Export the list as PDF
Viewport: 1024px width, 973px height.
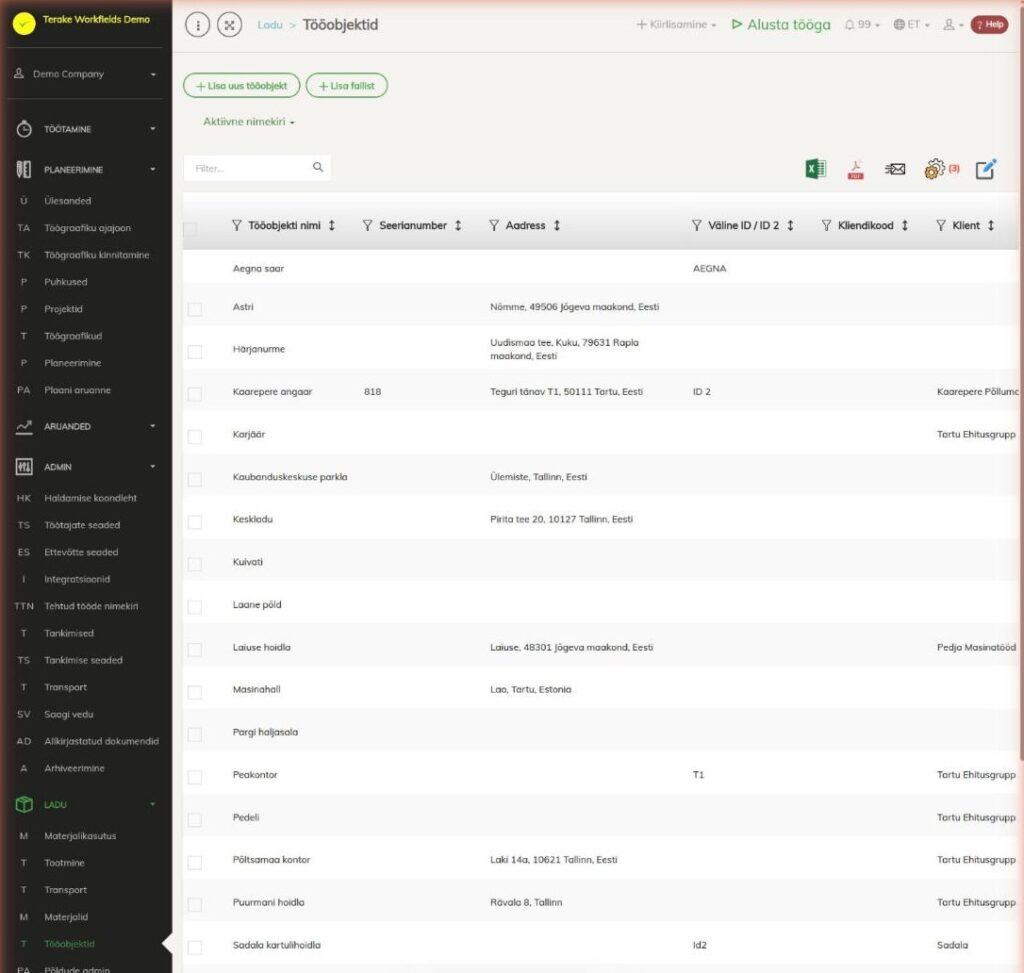[856, 169]
